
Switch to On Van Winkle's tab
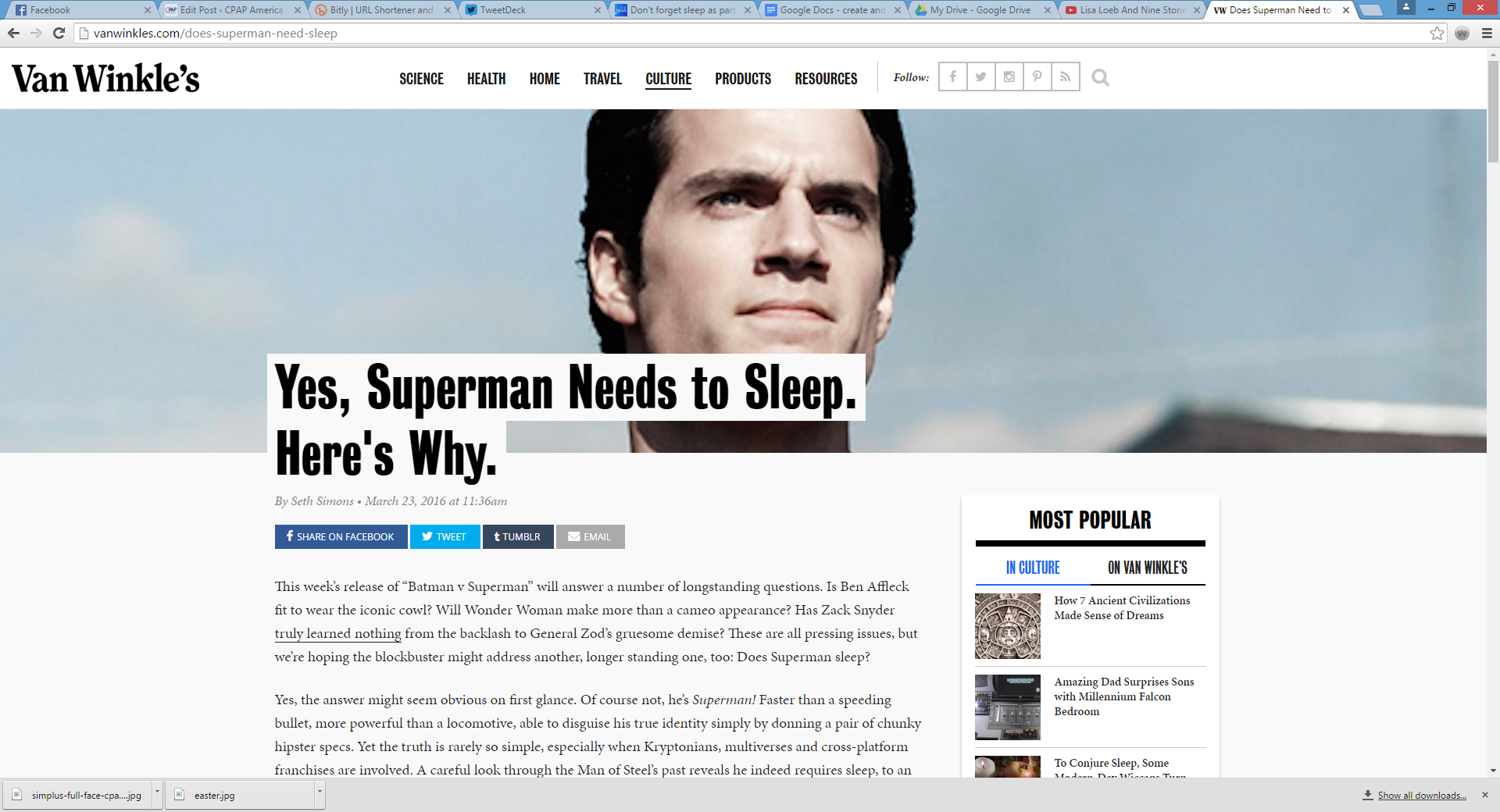point(1147,568)
